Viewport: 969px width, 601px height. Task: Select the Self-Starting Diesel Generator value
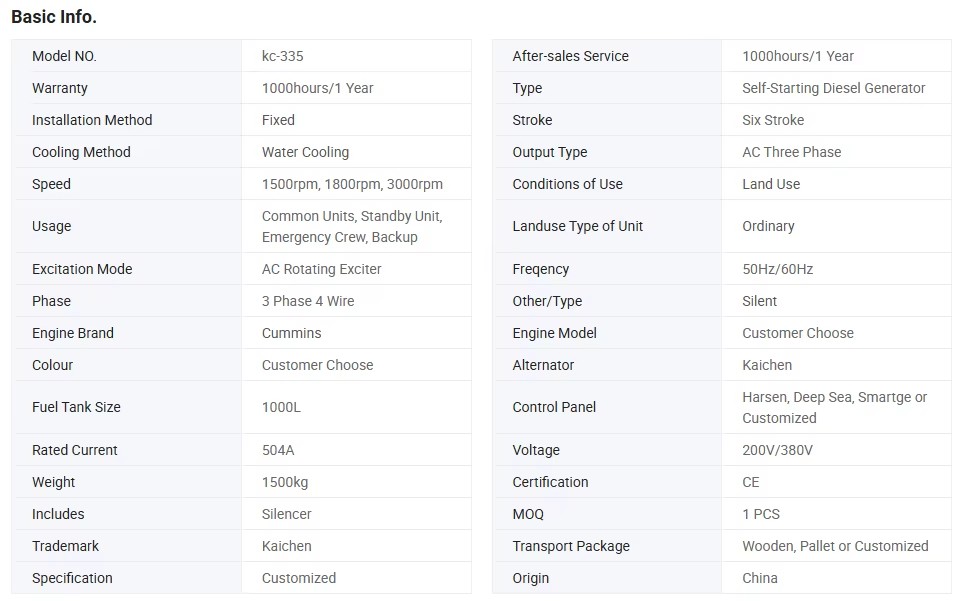coord(834,88)
